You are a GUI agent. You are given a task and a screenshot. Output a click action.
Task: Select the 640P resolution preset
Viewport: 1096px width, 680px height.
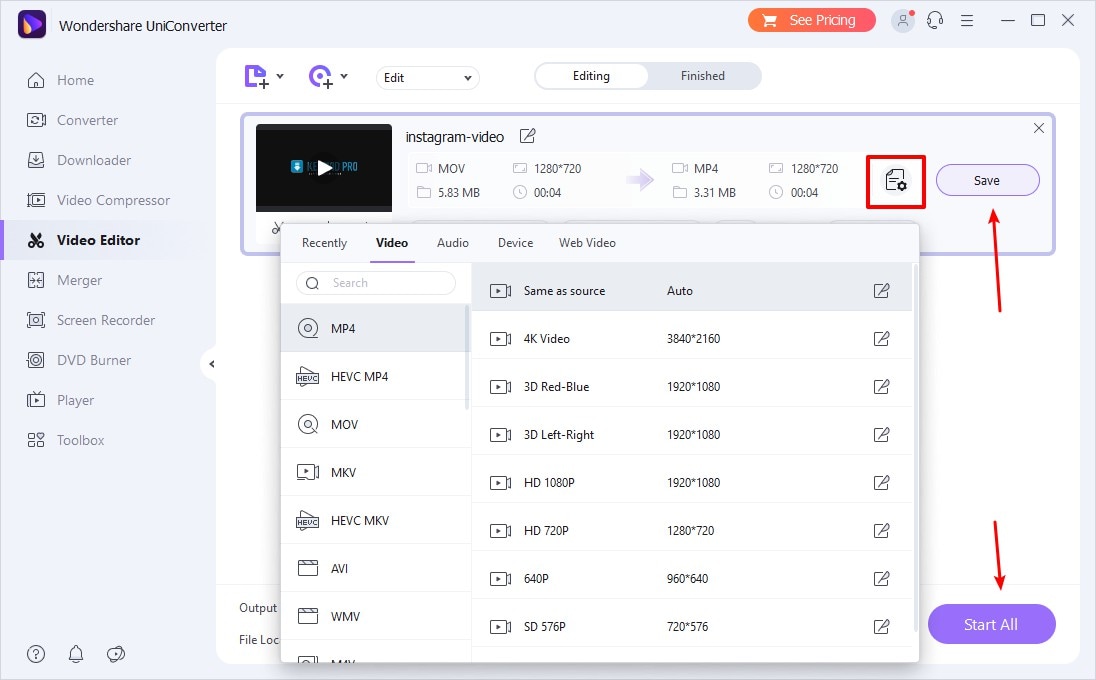click(692, 579)
